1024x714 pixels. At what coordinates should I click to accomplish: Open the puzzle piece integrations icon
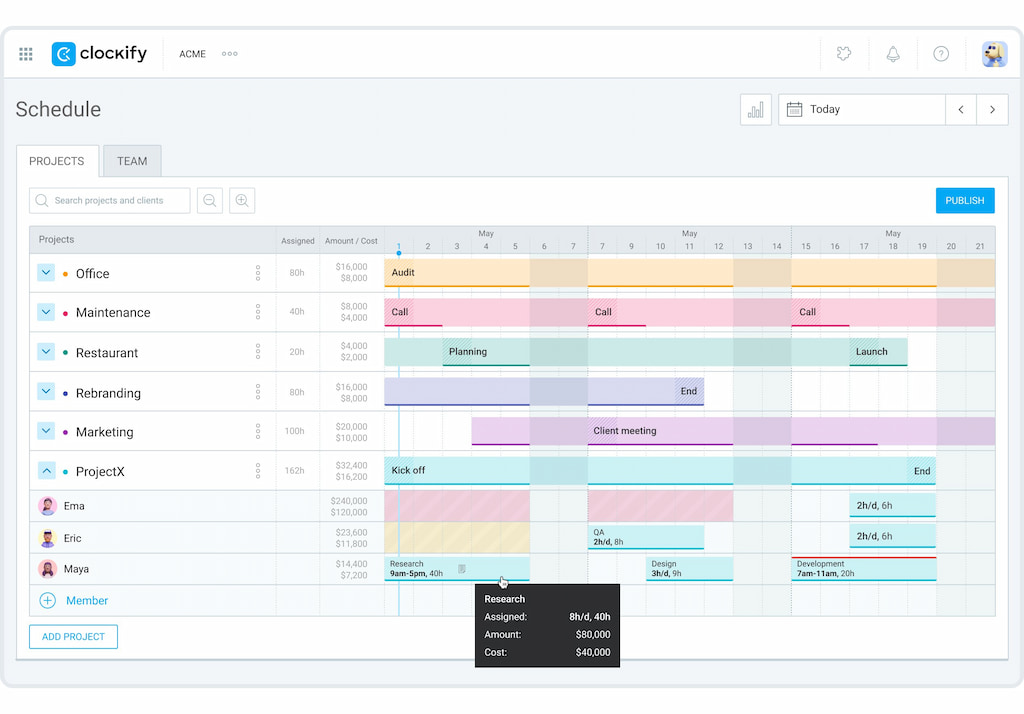[x=844, y=54]
